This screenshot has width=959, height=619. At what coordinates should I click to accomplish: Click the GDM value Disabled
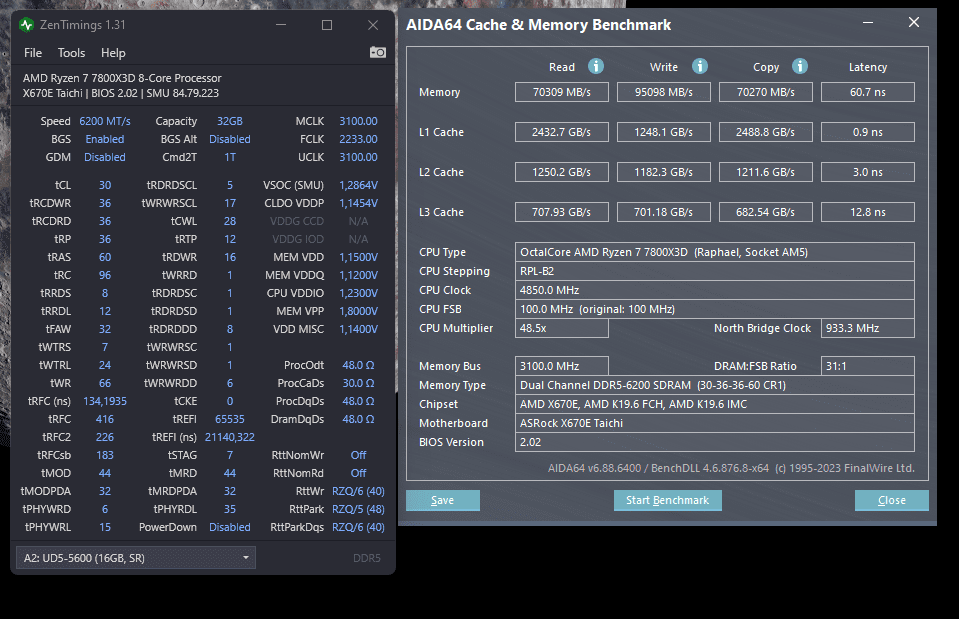(x=105, y=157)
